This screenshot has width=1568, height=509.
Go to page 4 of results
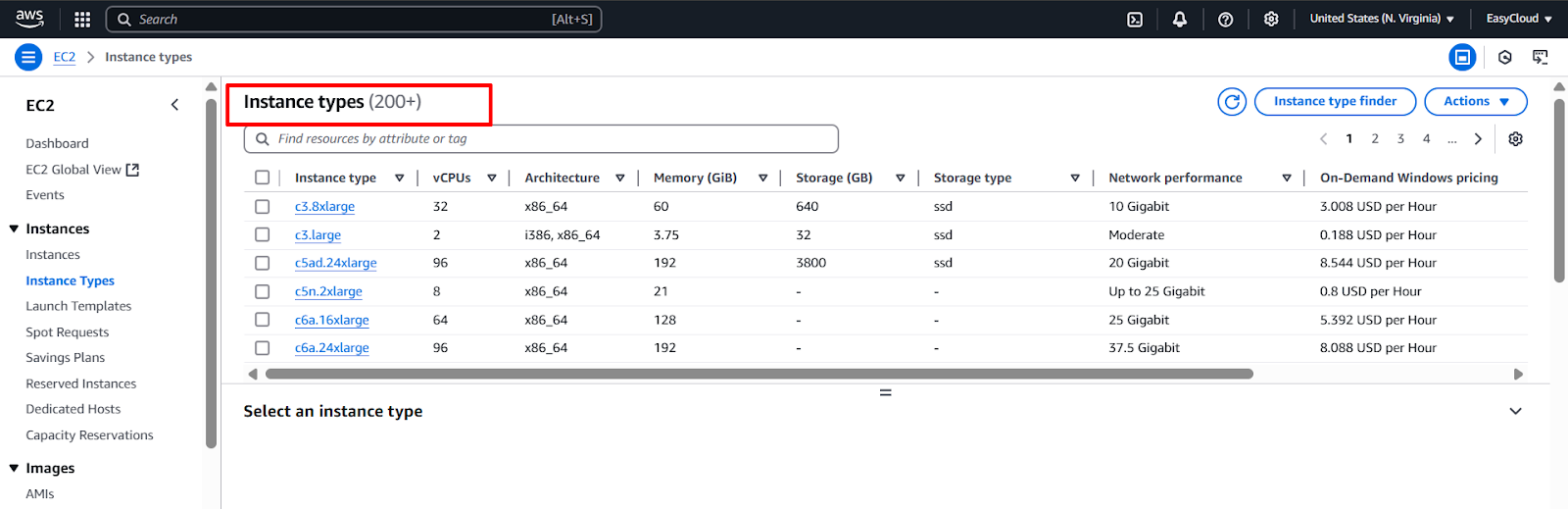click(x=1426, y=139)
